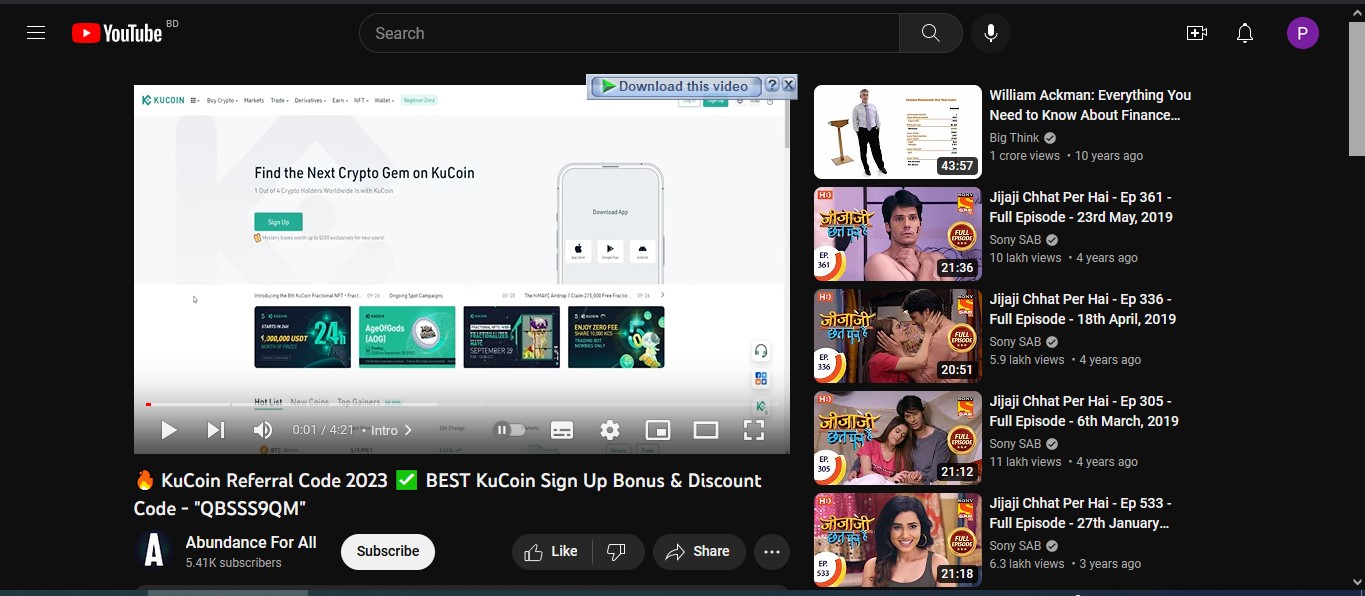Open the YouTube hamburger guide menu

coord(36,33)
